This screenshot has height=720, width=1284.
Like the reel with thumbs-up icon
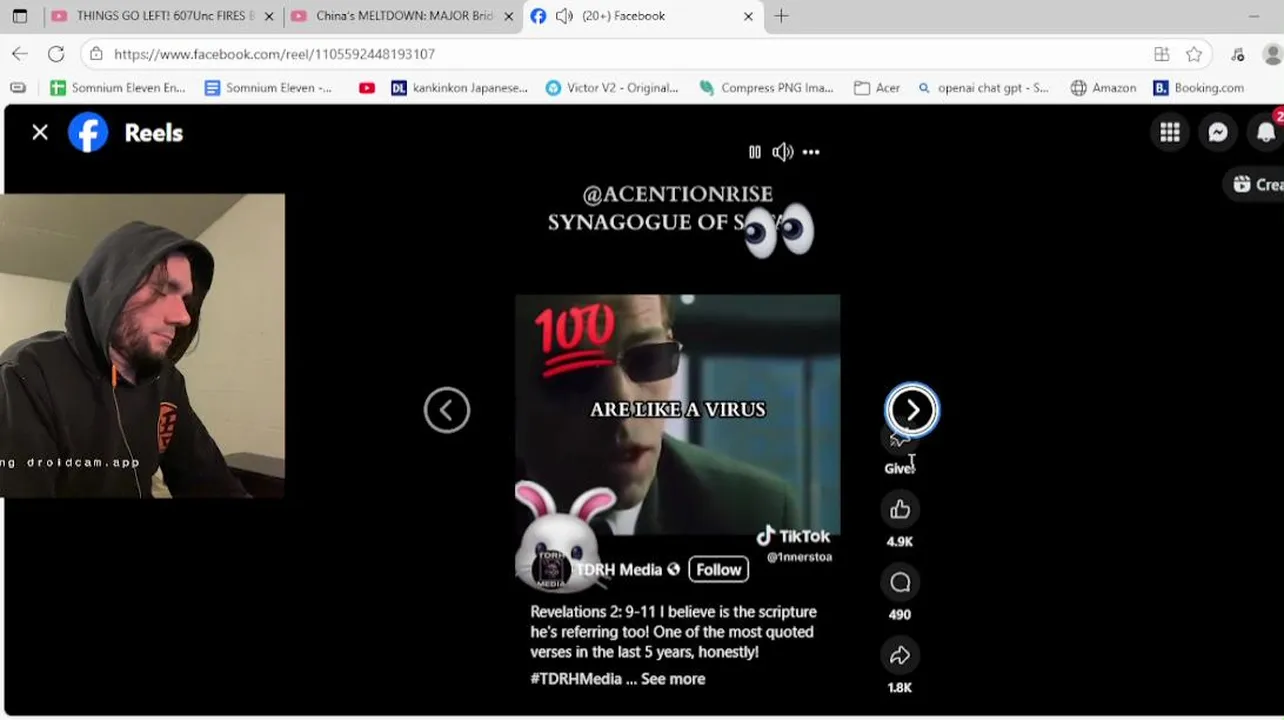pyautogui.click(x=900, y=510)
